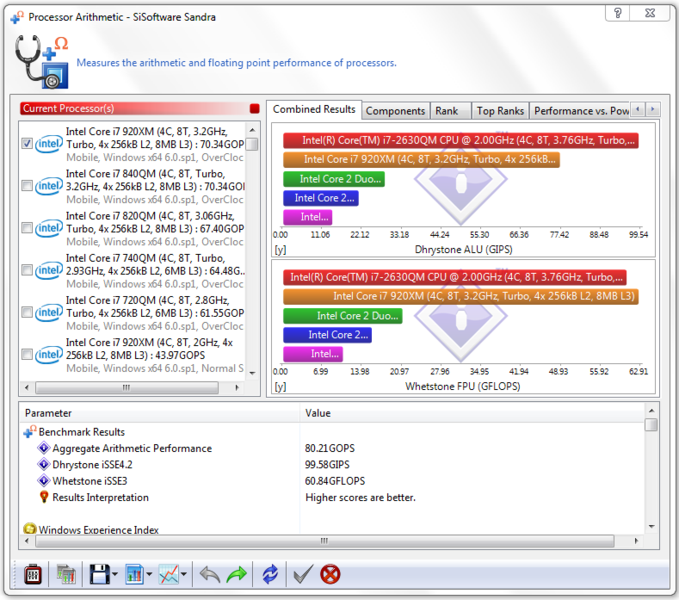Save results with the floppy disk icon
This screenshot has height=600, width=679.
pyautogui.click(x=100, y=574)
